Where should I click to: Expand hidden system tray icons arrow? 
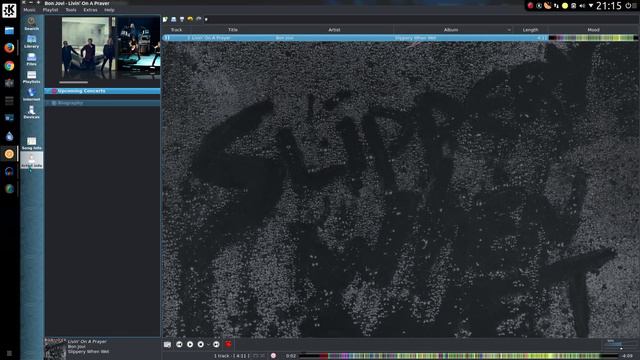(591, 6)
